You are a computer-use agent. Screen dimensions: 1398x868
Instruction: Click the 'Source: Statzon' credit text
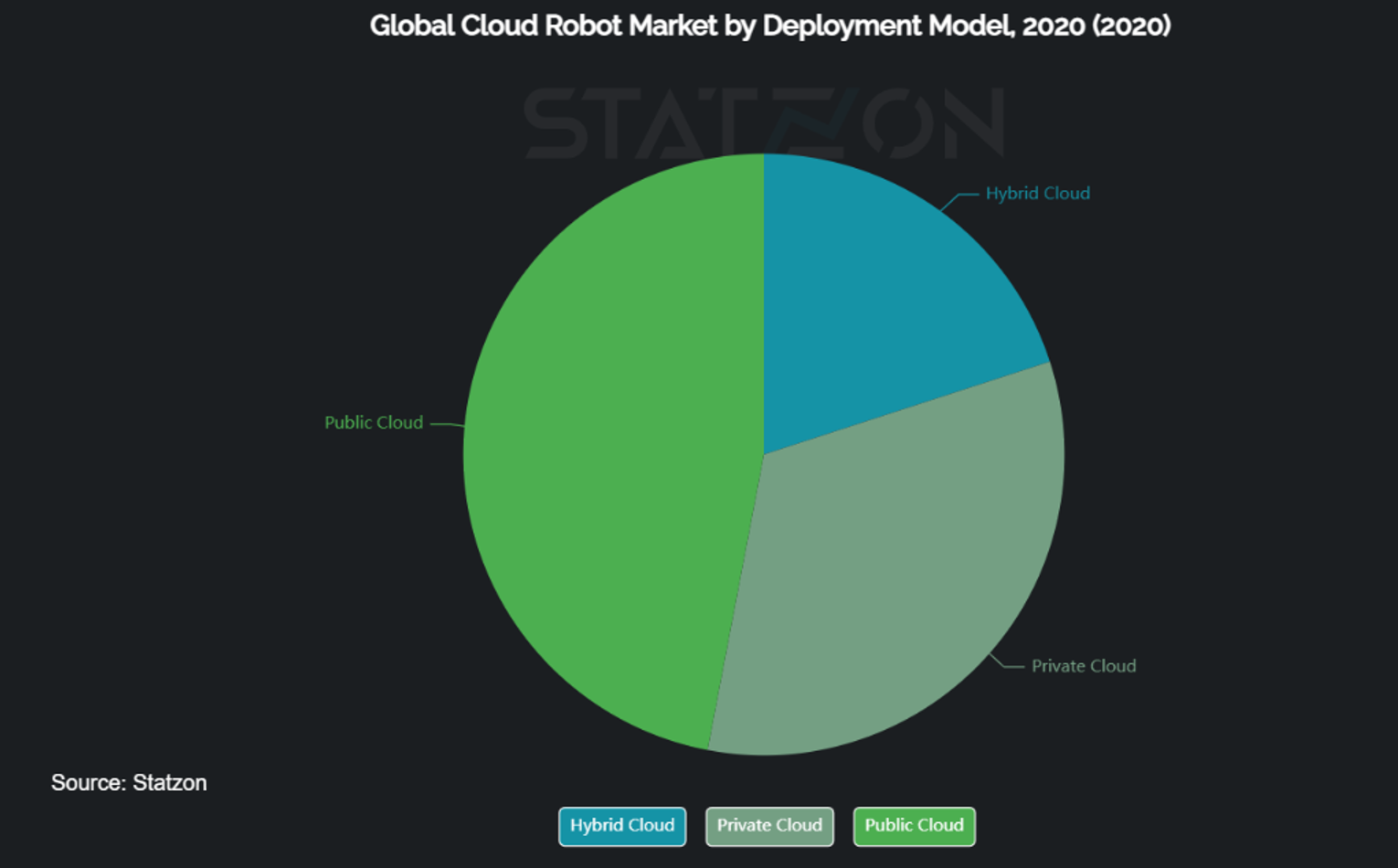coord(129,783)
